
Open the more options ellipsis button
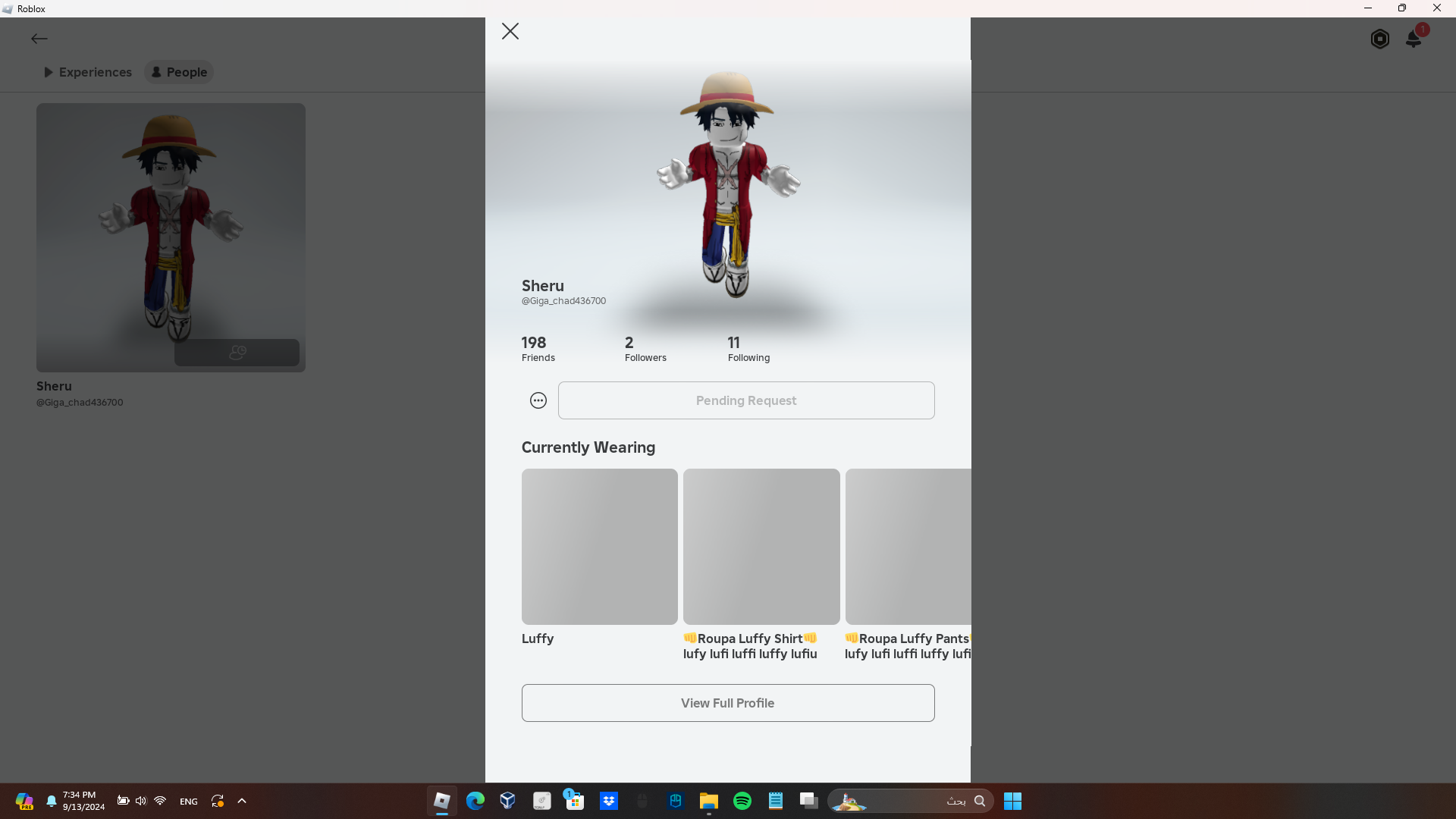(x=538, y=400)
